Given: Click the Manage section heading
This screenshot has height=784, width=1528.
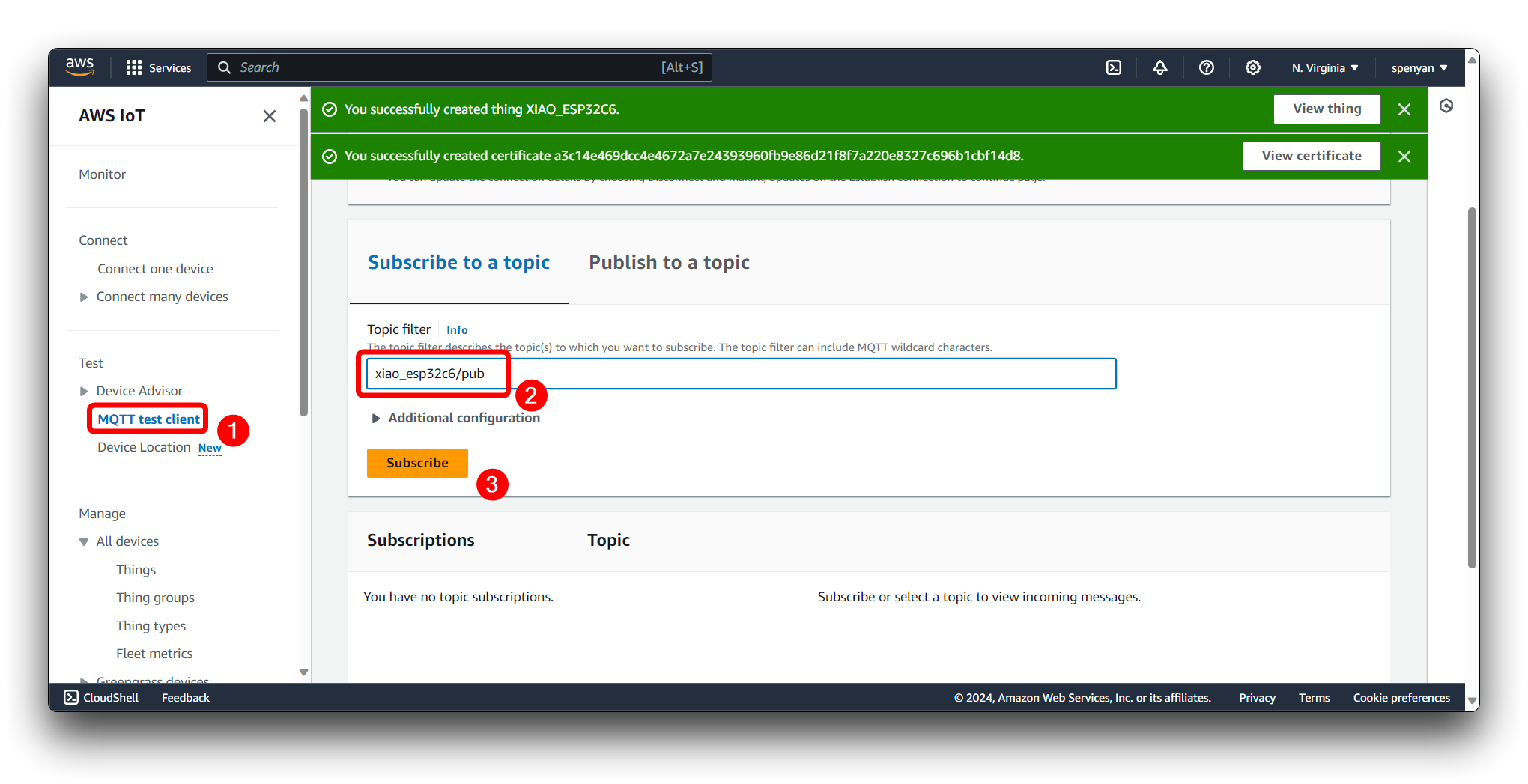Looking at the screenshot, I should click(x=103, y=514).
